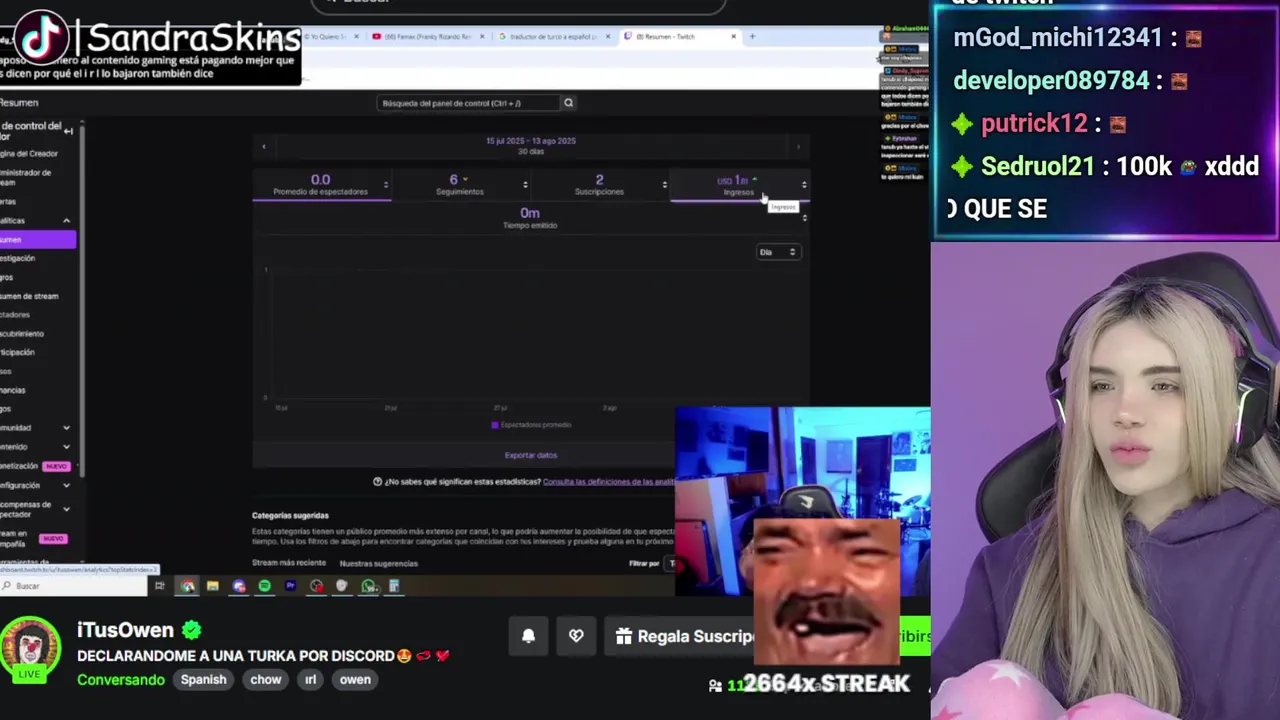Switch to the Famax YouTube browser tab
1280x720 pixels.
(x=428, y=37)
